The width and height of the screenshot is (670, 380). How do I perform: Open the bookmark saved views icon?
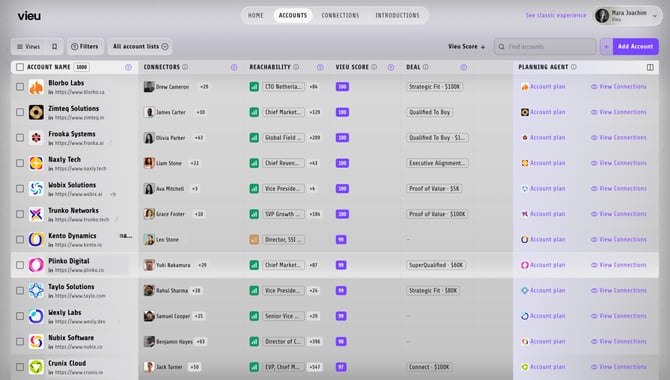point(54,47)
